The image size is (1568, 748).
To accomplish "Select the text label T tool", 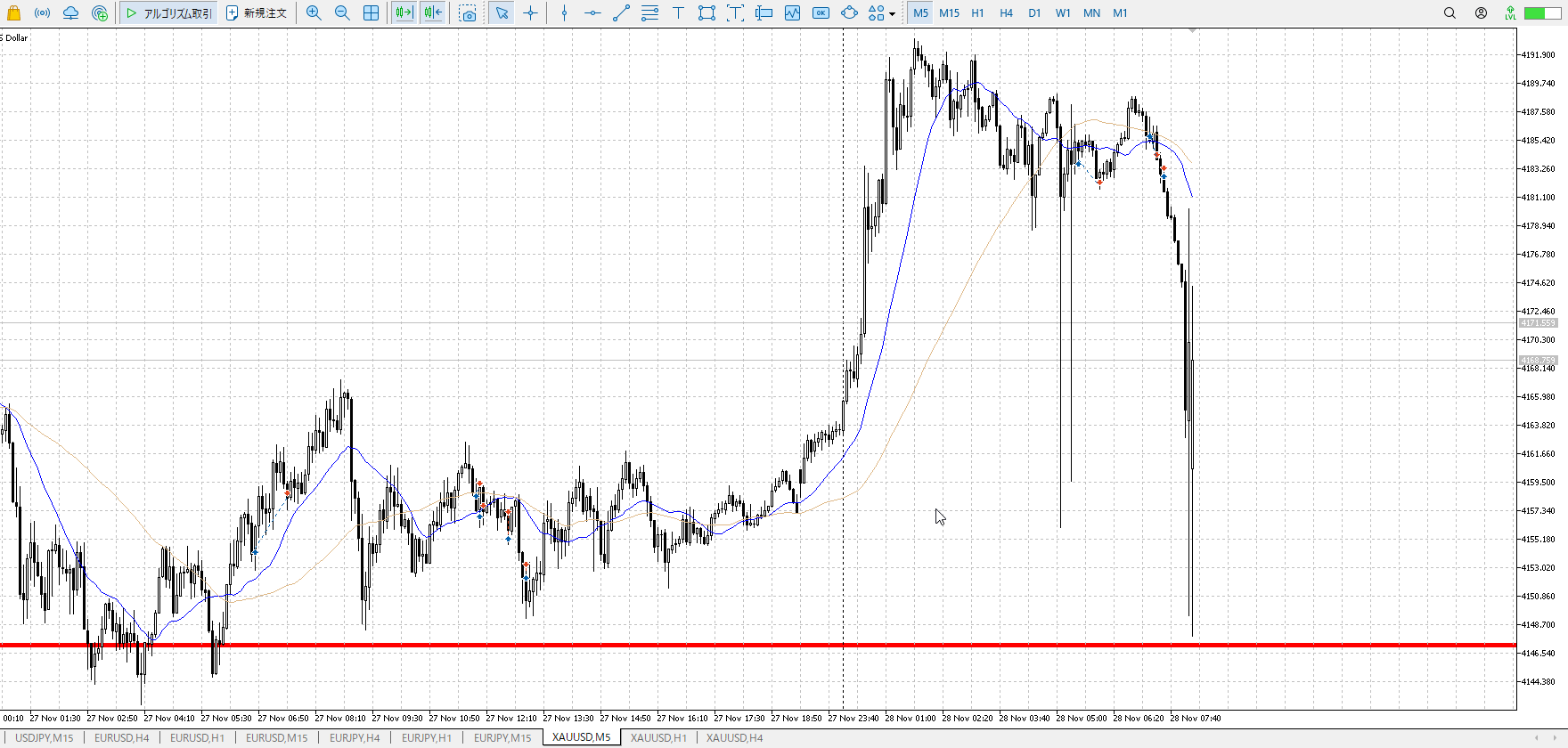I will [678, 13].
